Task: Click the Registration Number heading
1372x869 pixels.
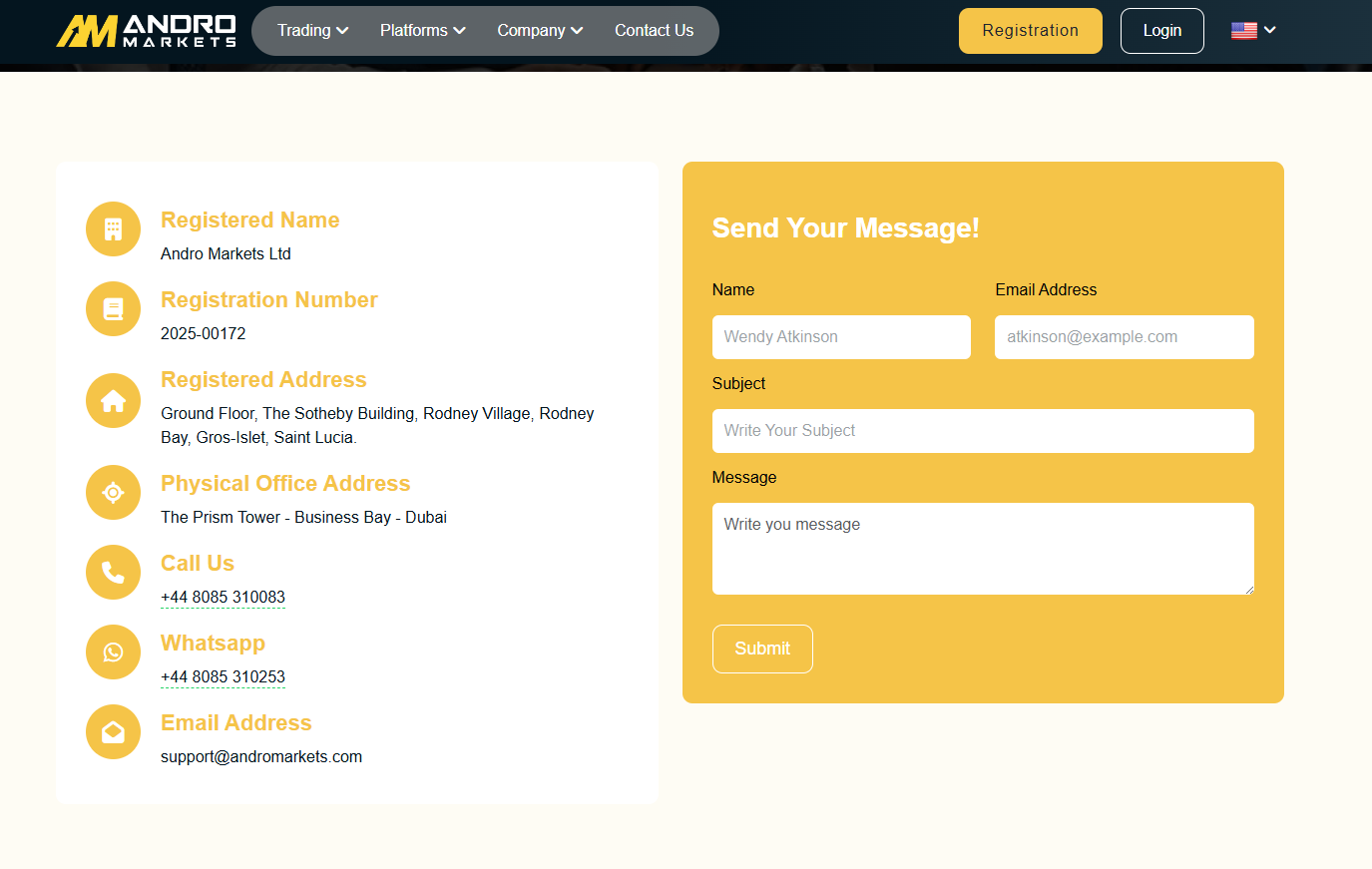Action: (x=269, y=299)
